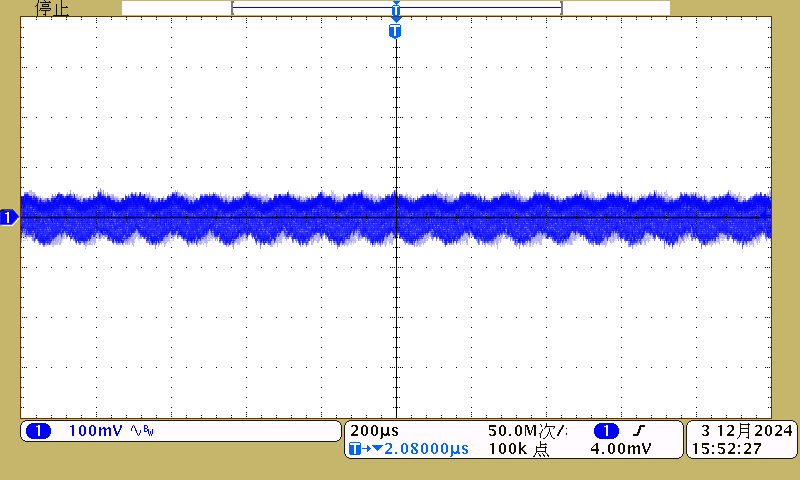This screenshot has width=800, height=480.
Task: Select the 100mV vertical scale readout
Action: pyautogui.click(x=95, y=431)
